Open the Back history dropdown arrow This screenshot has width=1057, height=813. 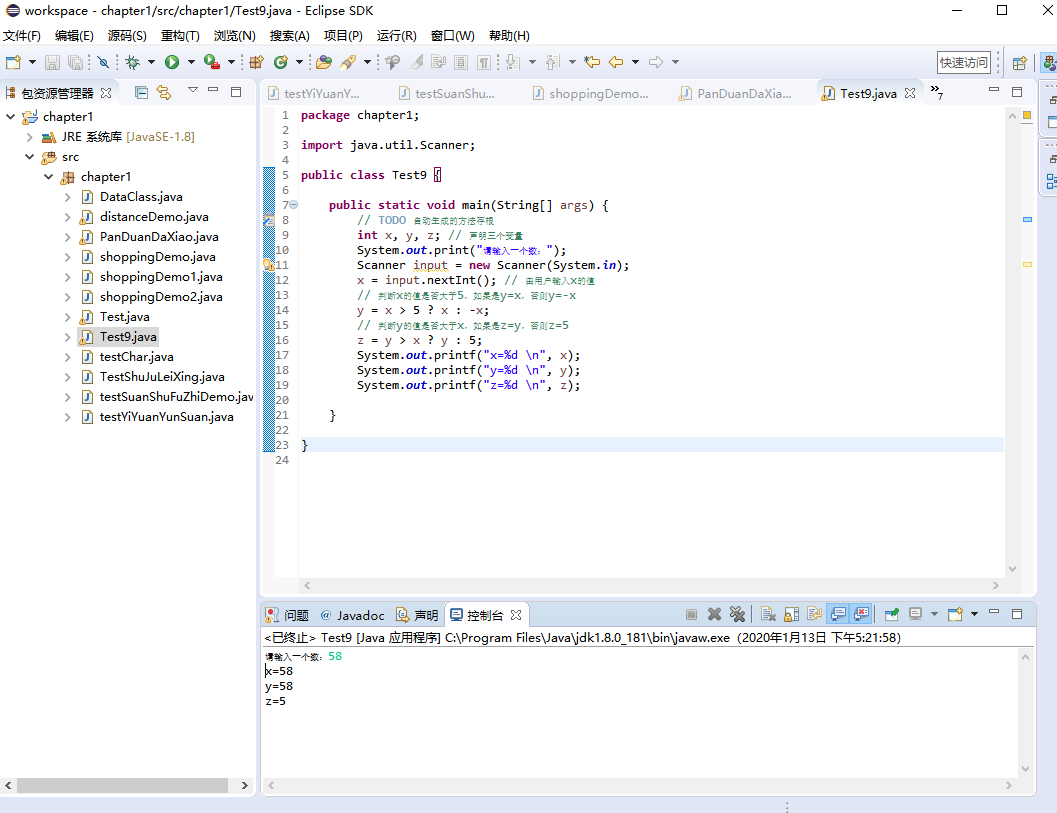click(635, 62)
